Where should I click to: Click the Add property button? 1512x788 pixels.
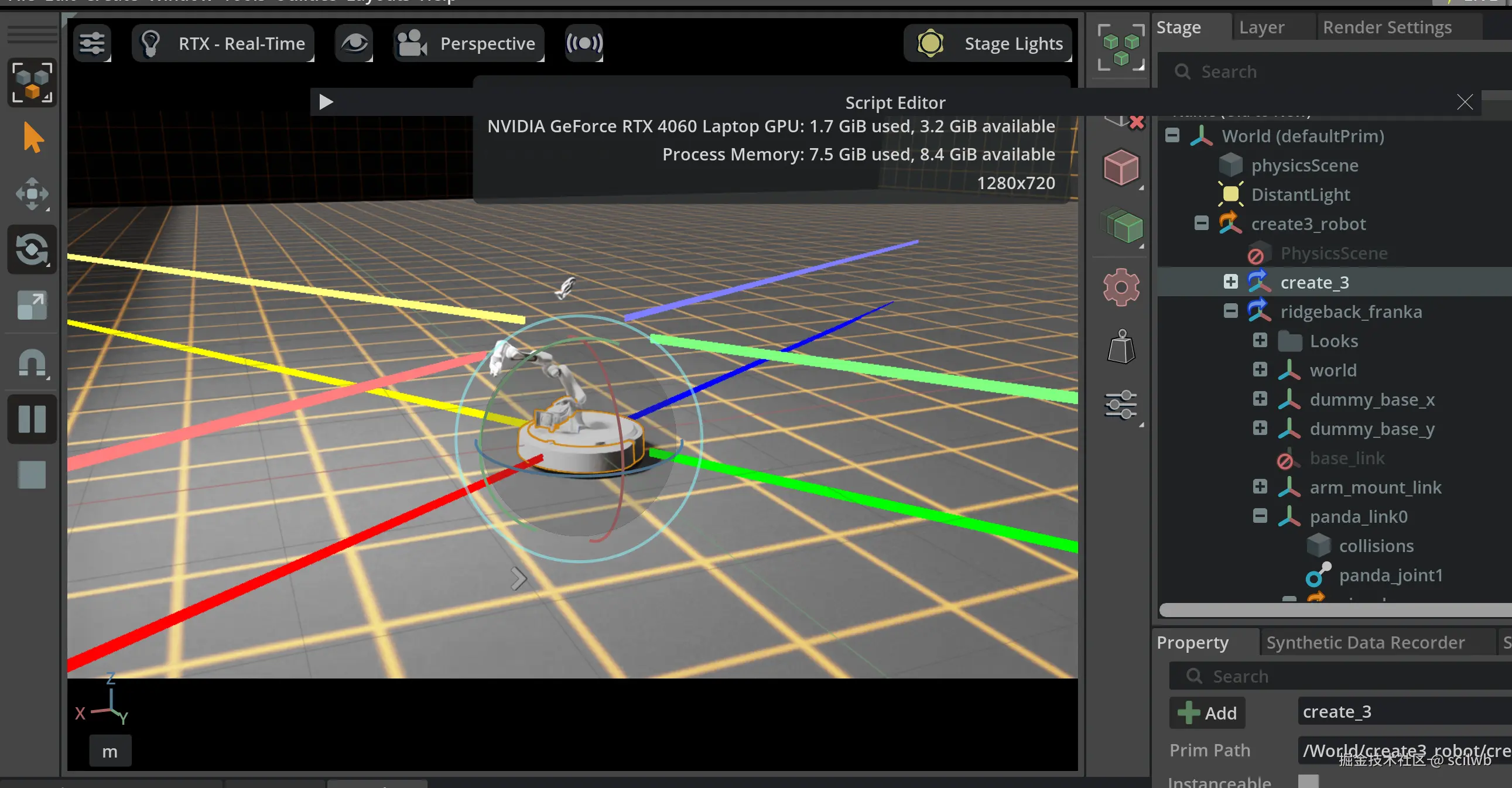tap(1207, 713)
